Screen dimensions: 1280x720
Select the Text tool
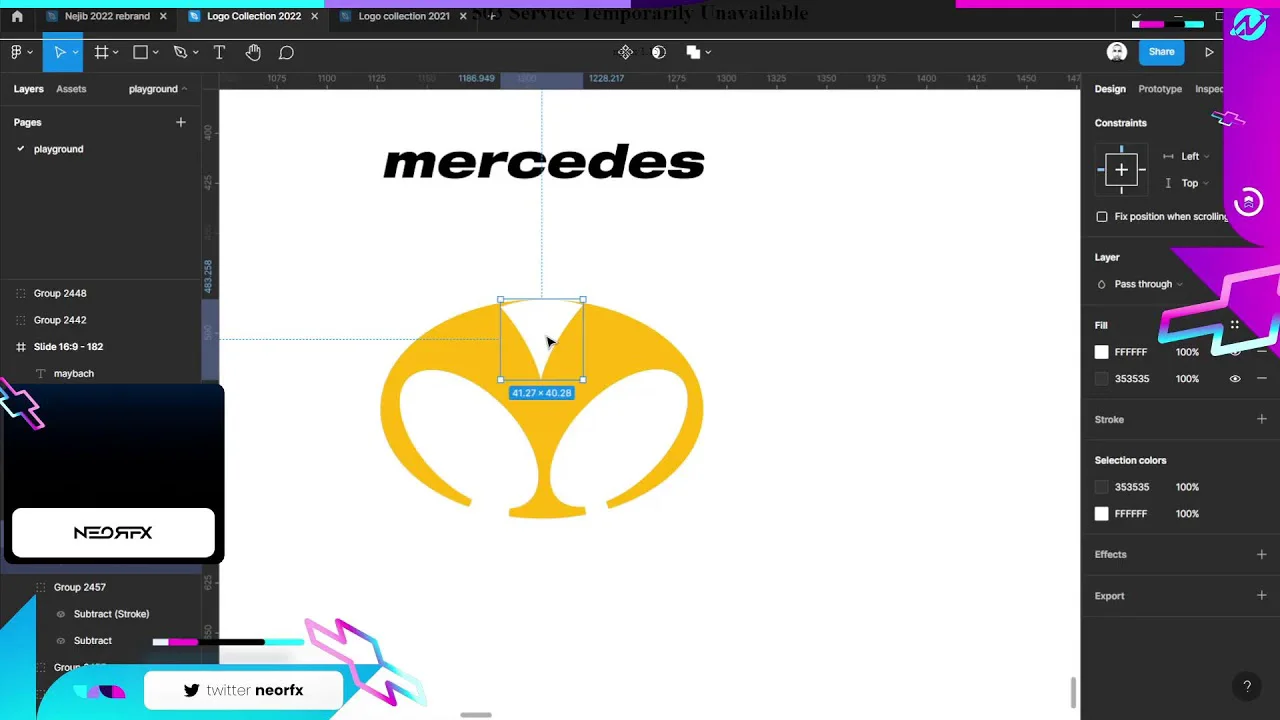pos(219,52)
